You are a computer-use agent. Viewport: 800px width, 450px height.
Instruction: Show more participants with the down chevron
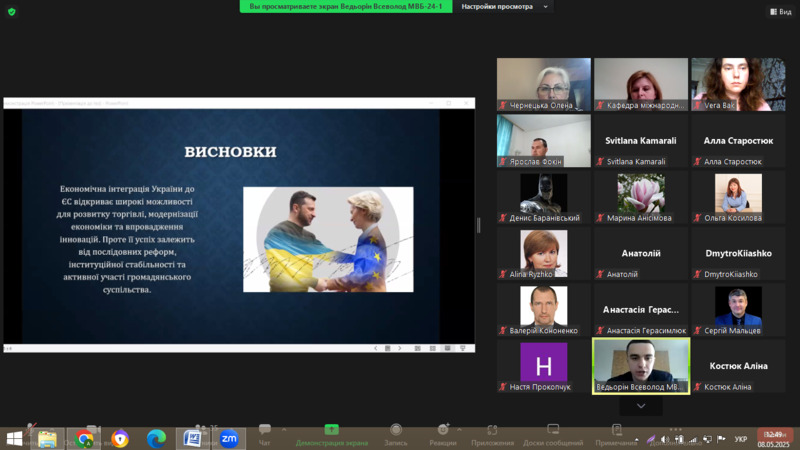[641, 406]
